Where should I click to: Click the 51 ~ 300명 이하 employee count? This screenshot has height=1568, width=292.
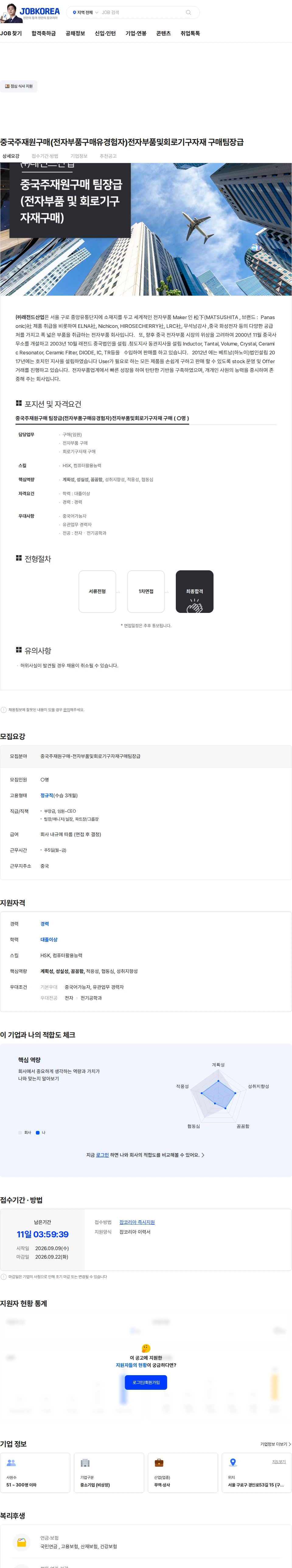click(x=21, y=1485)
